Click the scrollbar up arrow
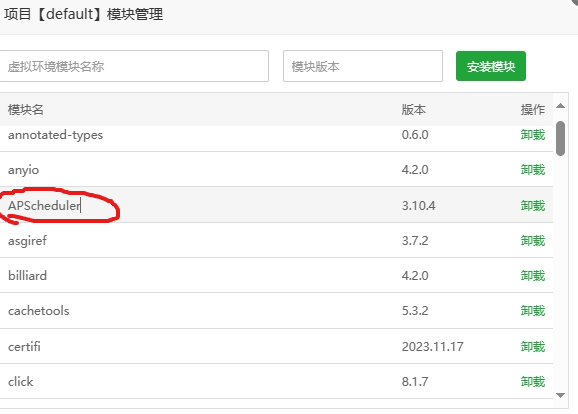The height and width of the screenshot is (414, 578). click(561, 106)
